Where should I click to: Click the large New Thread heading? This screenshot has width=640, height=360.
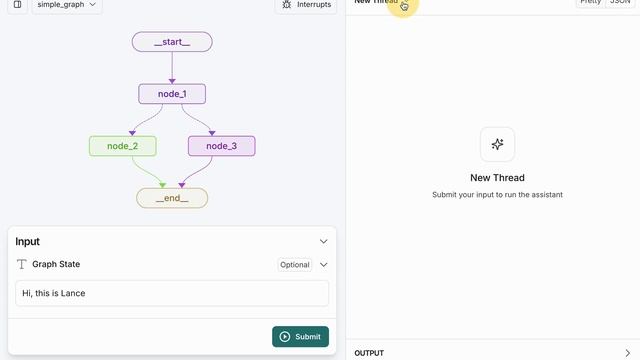tap(497, 178)
